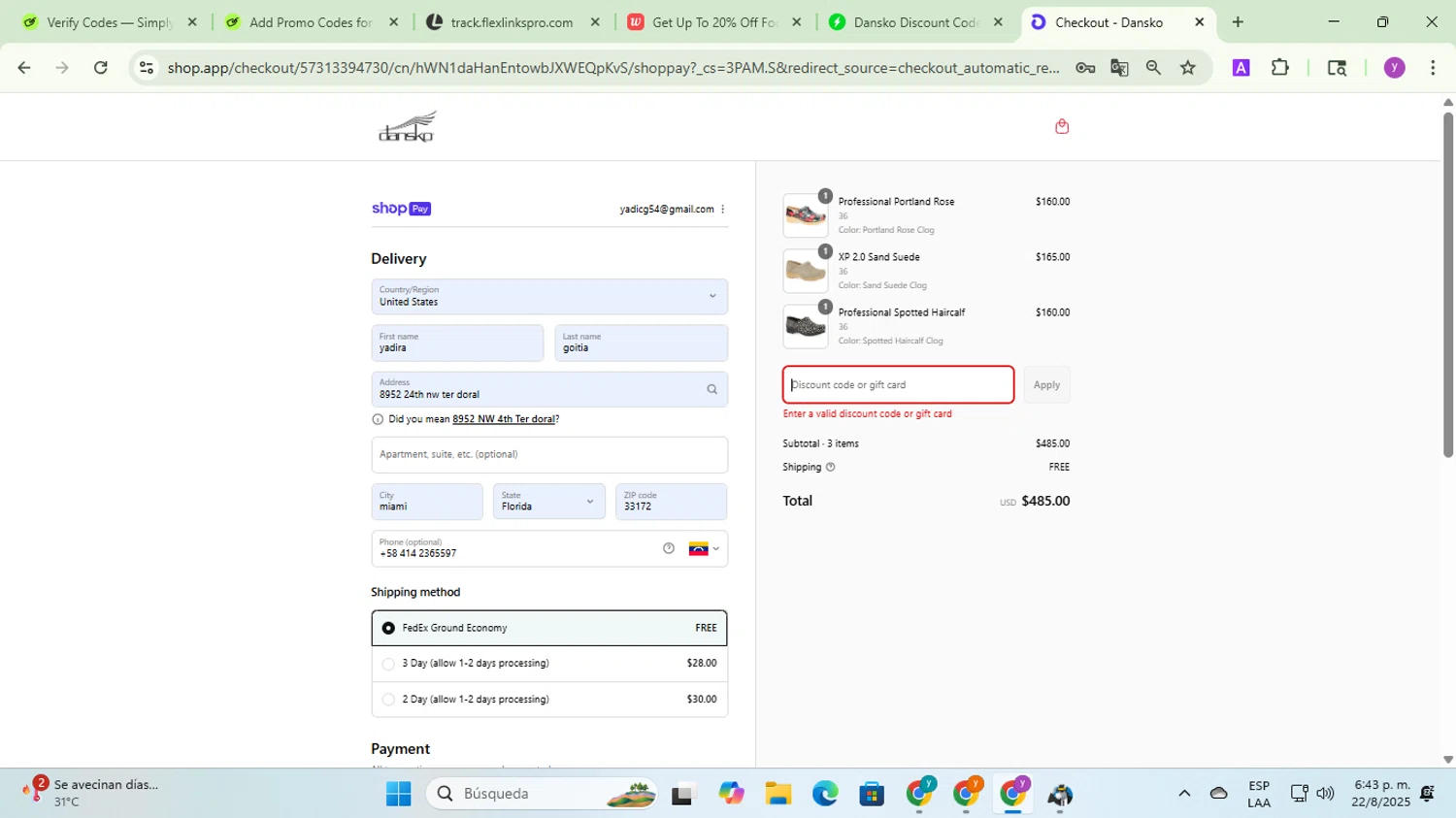The height and width of the screenshot is (818, 1456).
Task: Open the Chrome profile avatar
Action: pyautogui.click(x=1395, y=68)
